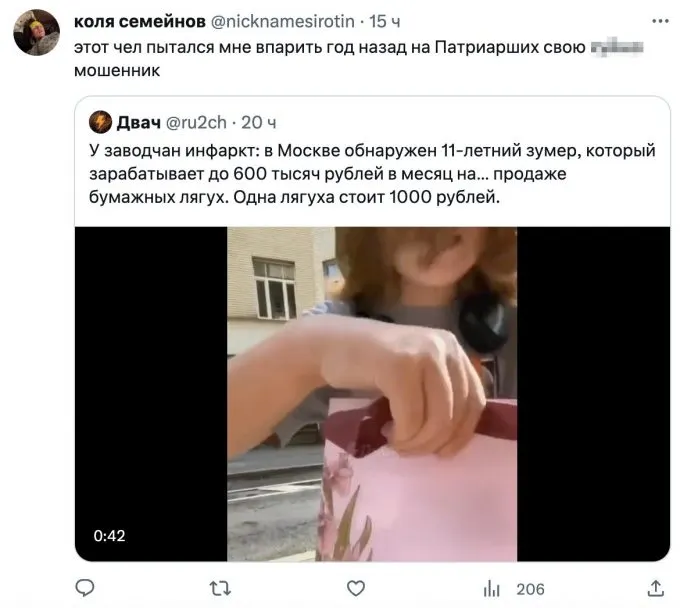Open the Двач account name in quote
Image resolution: width=680 pixels, height=608 pixels.
(138, 123)
